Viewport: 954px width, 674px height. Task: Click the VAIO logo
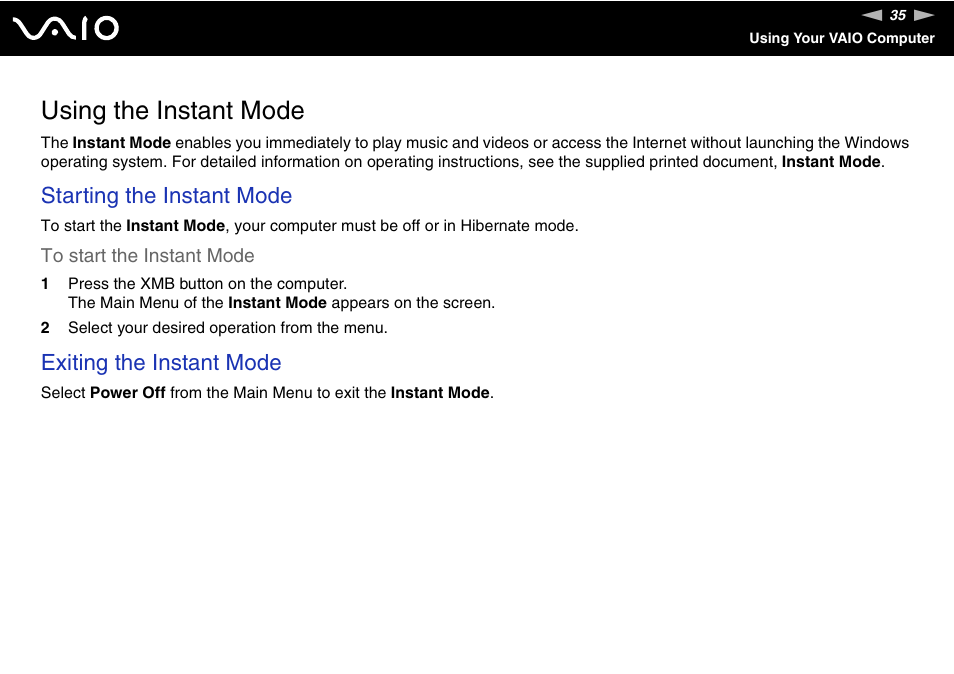pyautogui.click(x=66, y=28)
